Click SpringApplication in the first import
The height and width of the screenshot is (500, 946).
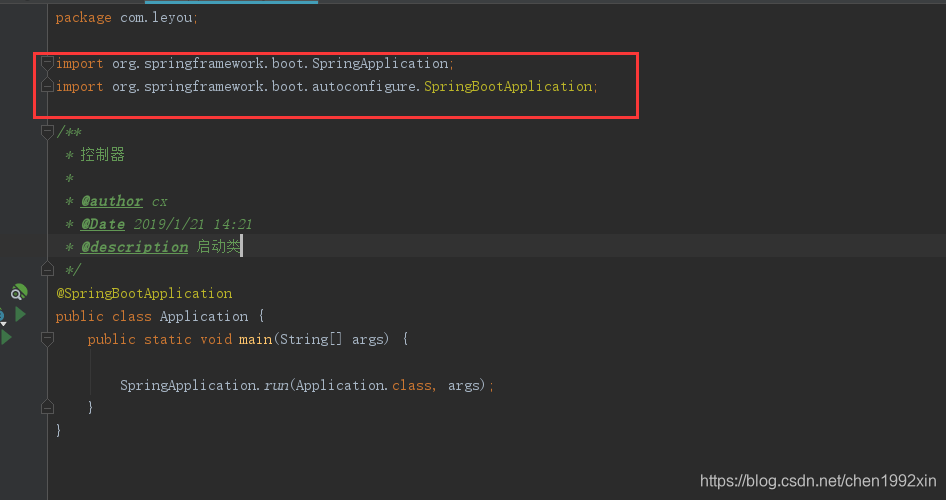pos(380,63)
